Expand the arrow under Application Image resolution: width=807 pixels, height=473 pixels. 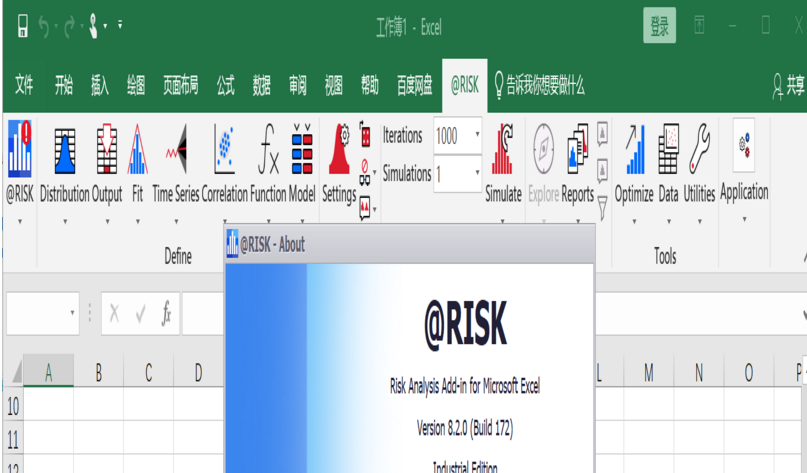[x=744, y=220]
